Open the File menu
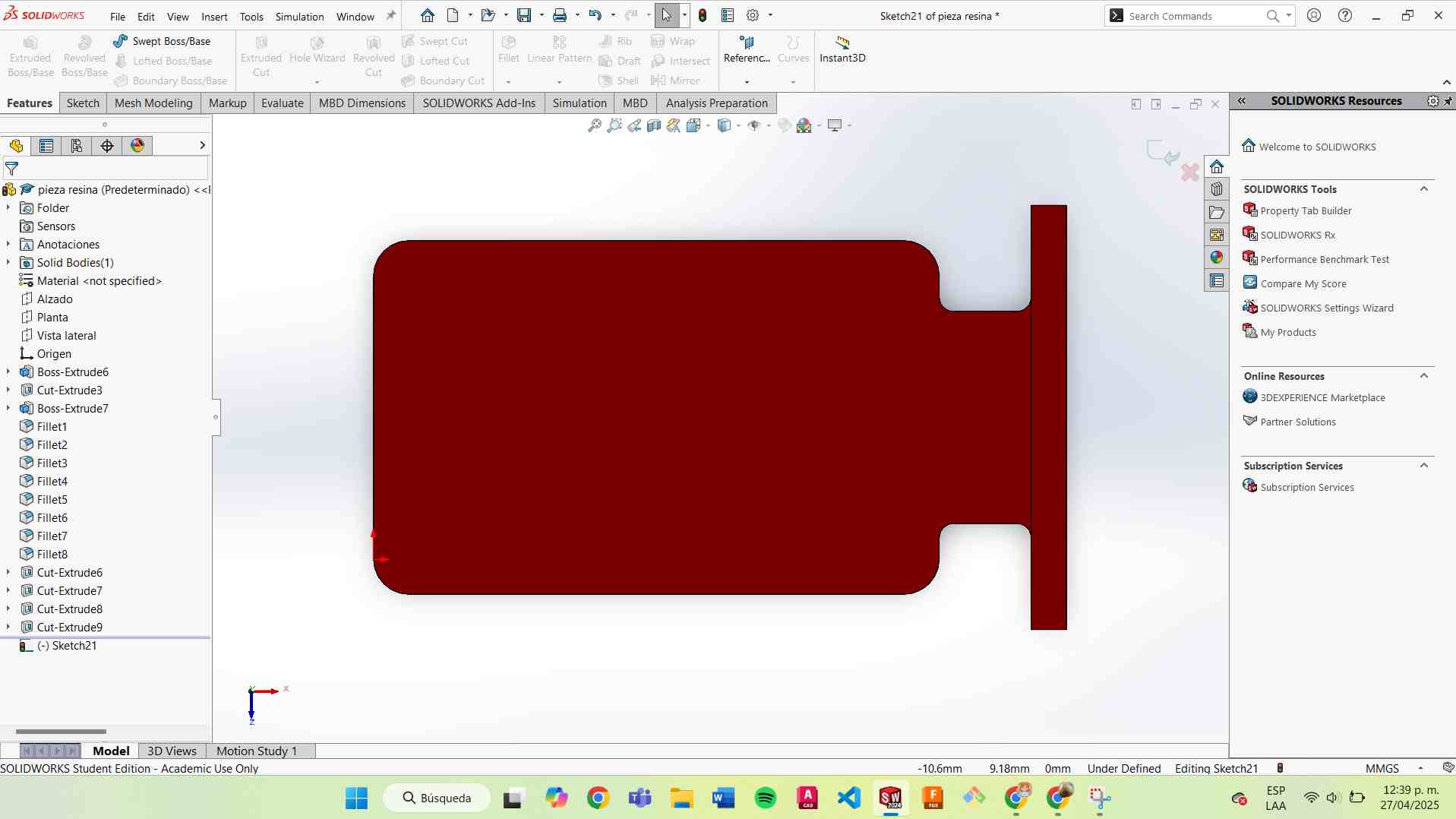The height and width of the screenshot is (819, 1456). pos(118,17)
